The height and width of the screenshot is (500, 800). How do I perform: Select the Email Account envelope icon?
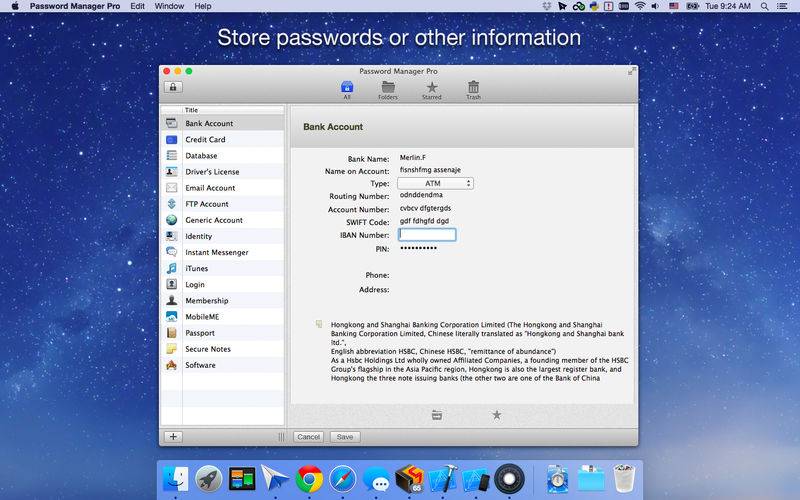171,188
